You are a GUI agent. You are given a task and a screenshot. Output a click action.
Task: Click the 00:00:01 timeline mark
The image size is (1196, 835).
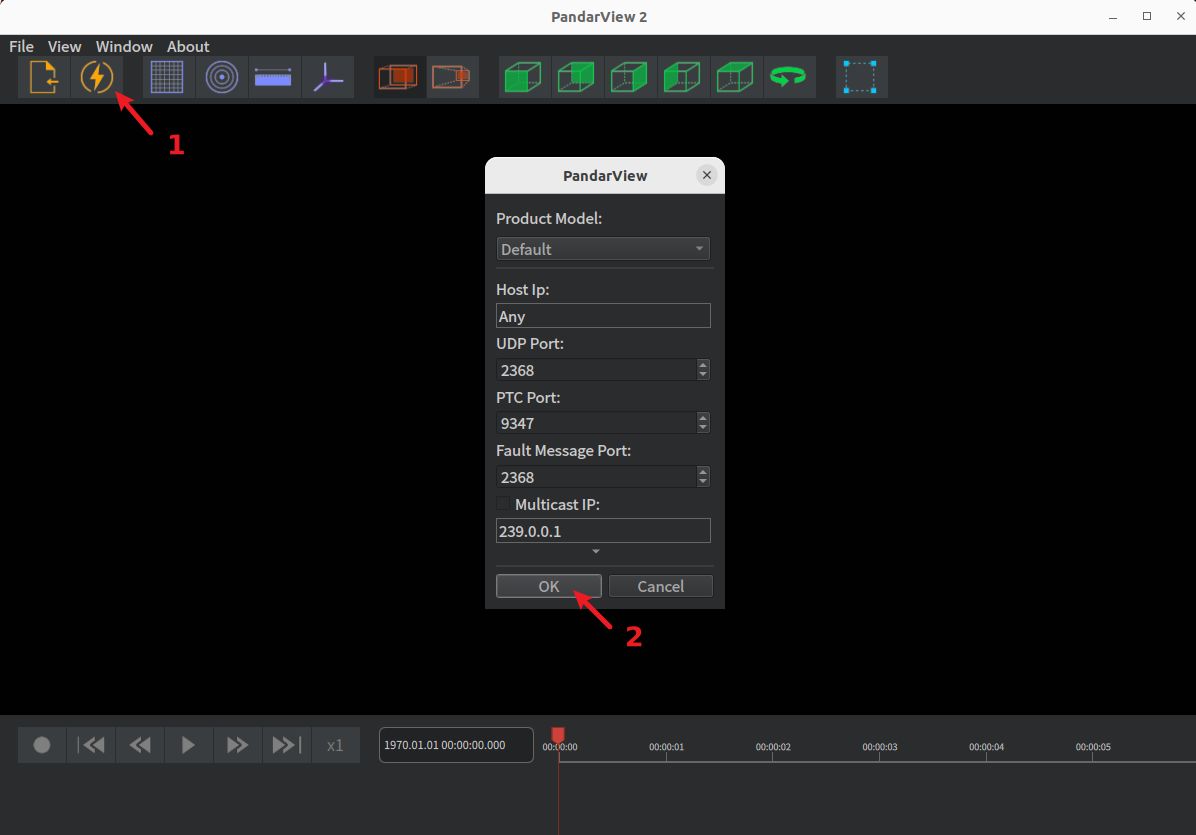coord(666,747)
